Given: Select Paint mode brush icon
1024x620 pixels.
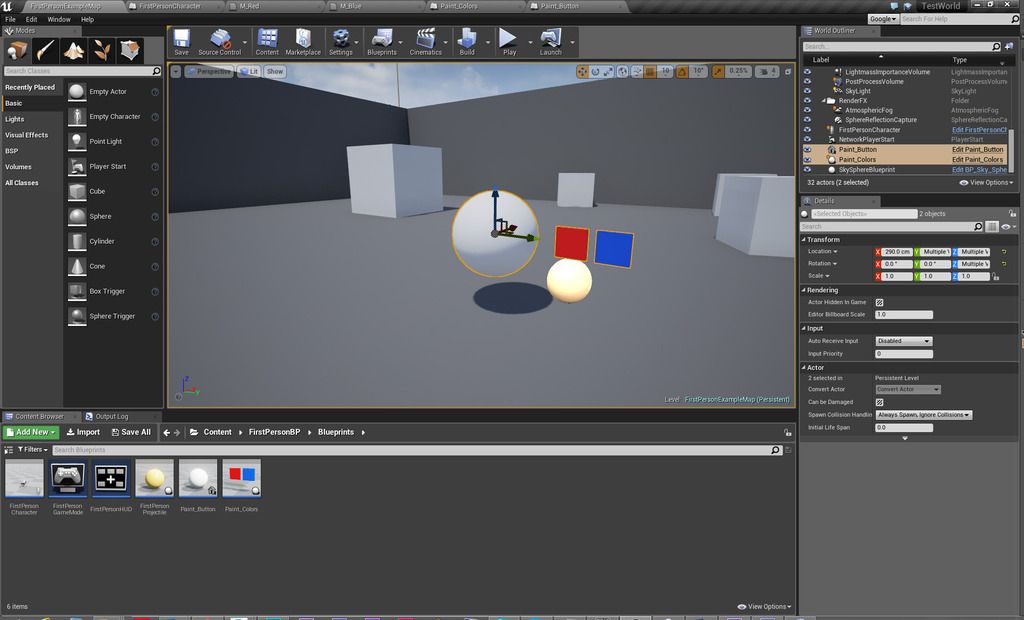Looking at the screenshot, I should [46, 50].
